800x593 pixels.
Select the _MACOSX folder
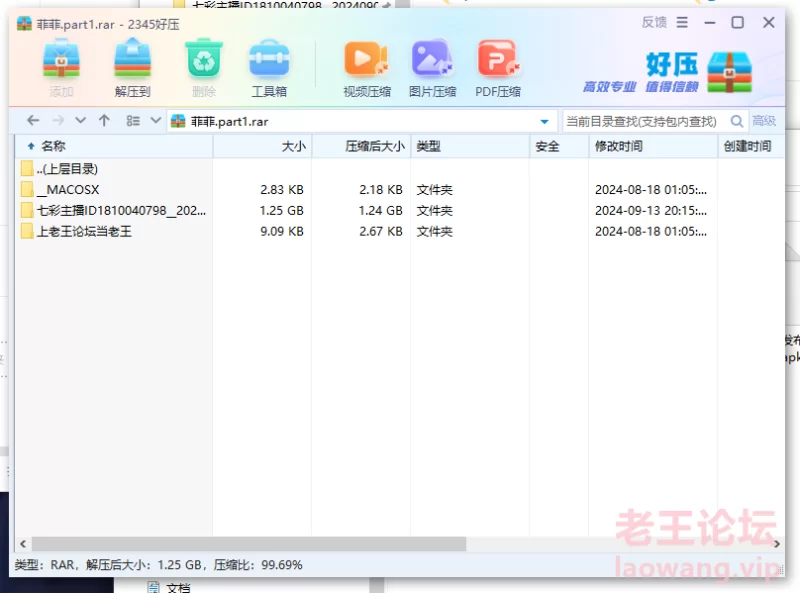pos(399,189)
